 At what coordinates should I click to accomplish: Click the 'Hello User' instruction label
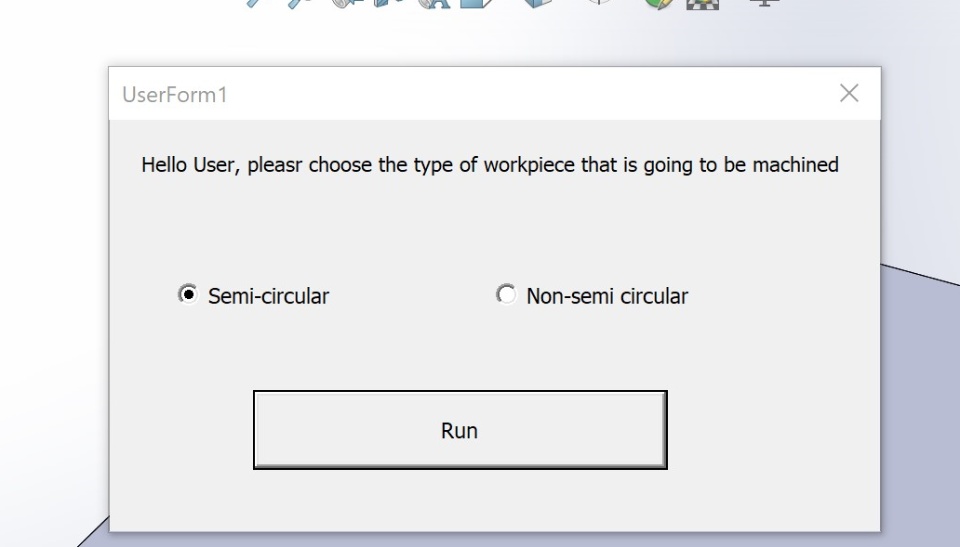(x=490, y=165)
